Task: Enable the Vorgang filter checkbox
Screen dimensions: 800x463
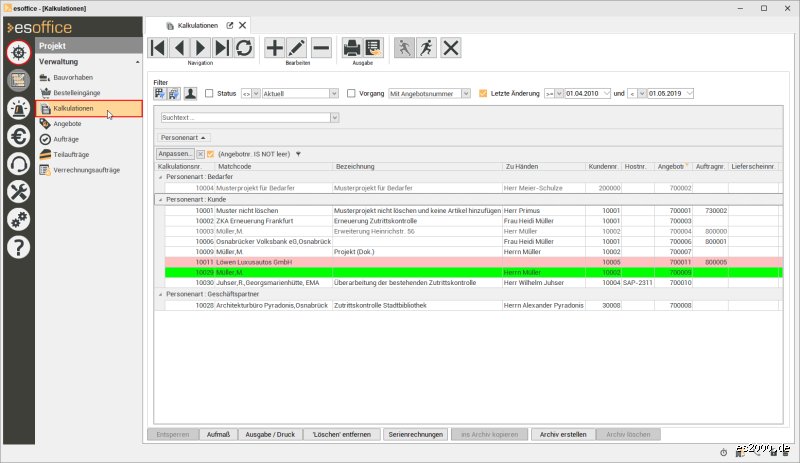Action: [x=351, y=93]
